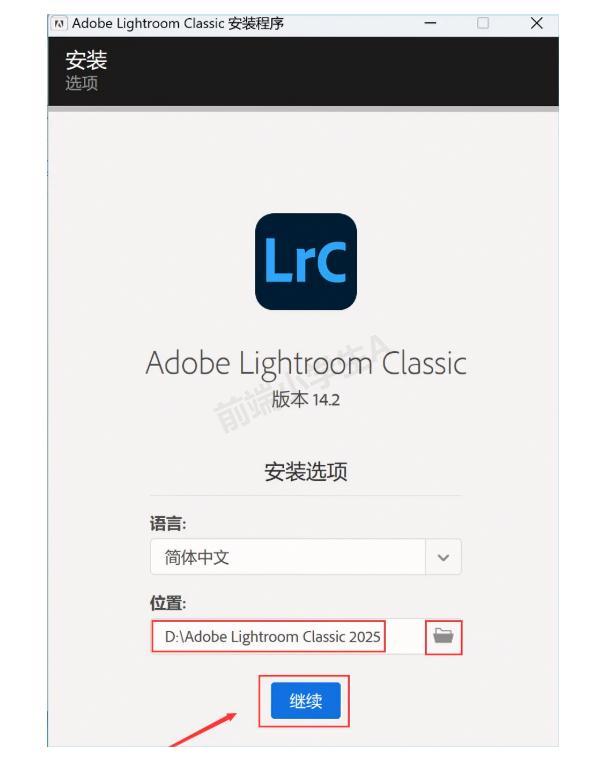Viewport: 607px width, 761px height.
Task: Expand the language chevron arrow
Action: (x=443, y=557)
